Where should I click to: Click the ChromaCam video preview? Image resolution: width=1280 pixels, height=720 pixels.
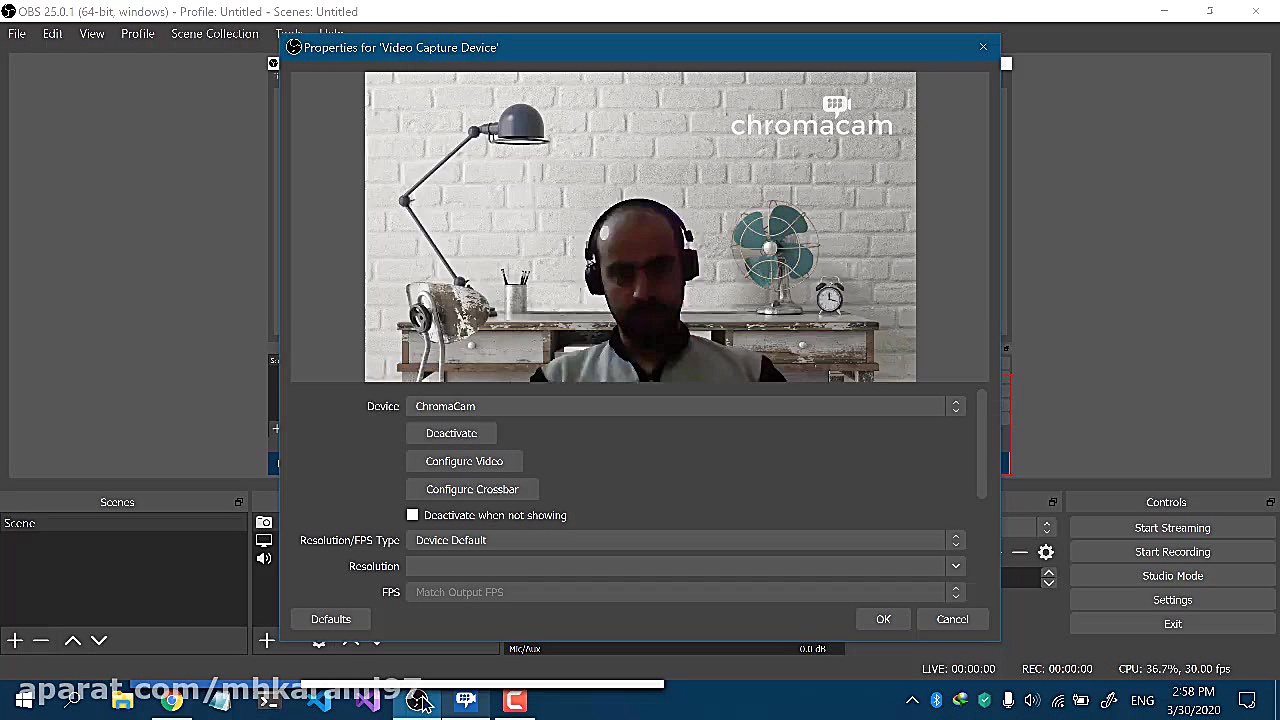tap(640, 227)
